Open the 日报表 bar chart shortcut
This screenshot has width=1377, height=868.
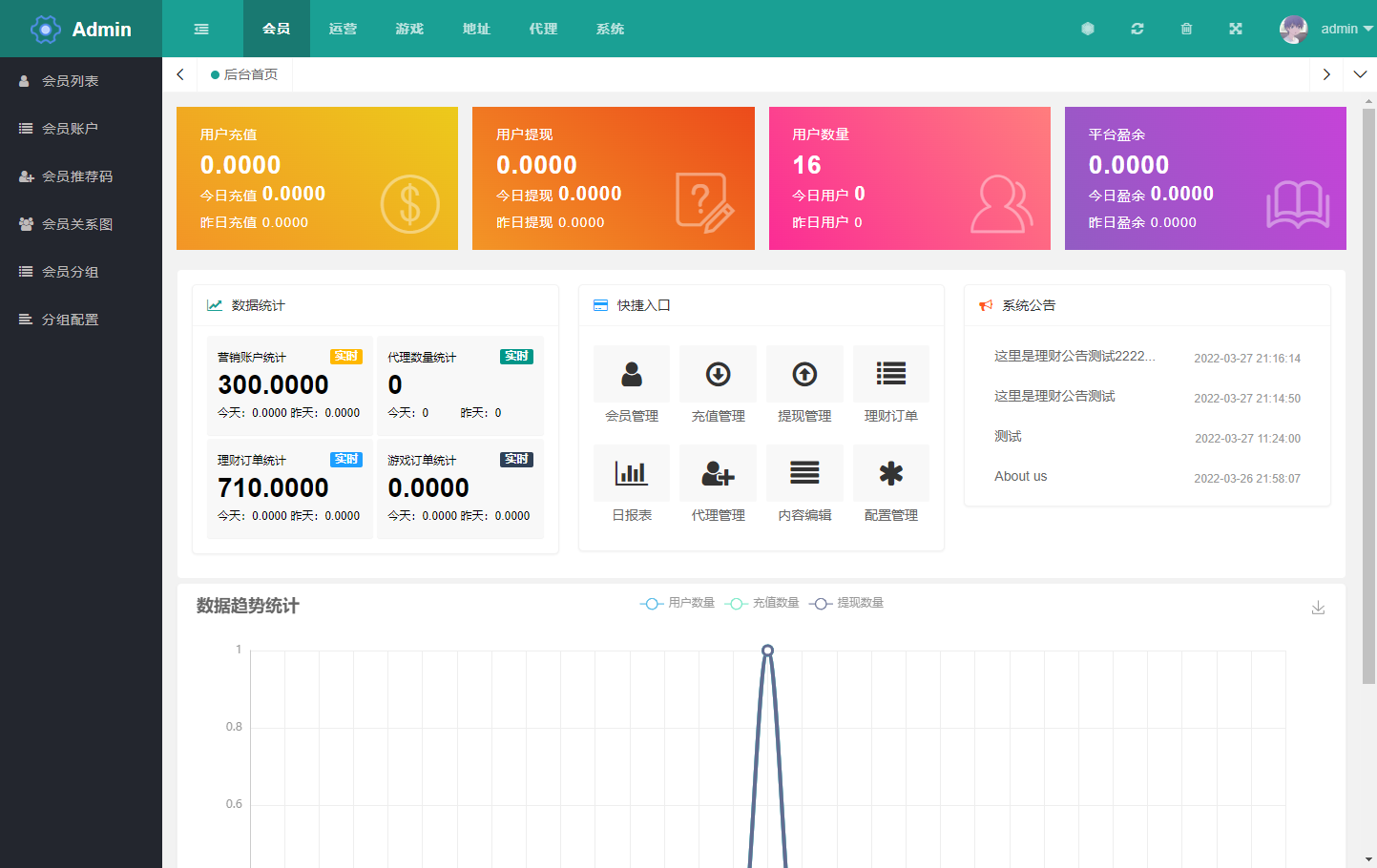(x=632, y=473)
